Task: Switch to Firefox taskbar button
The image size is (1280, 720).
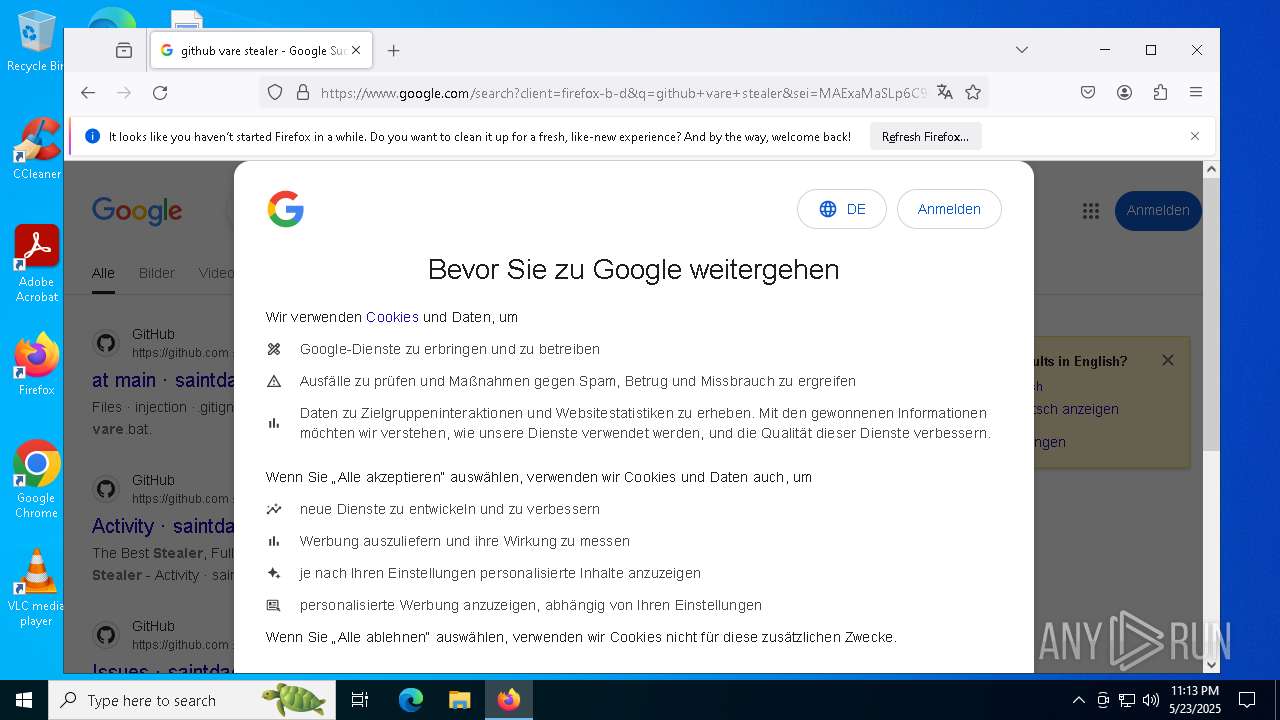Action: tap(509, 700)
